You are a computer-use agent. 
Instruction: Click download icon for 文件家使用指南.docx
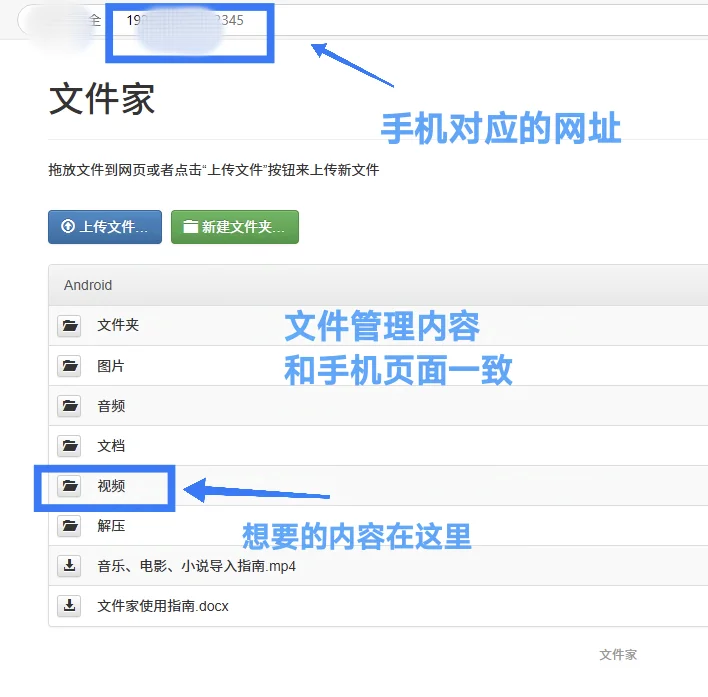click(x=69, y=605)
